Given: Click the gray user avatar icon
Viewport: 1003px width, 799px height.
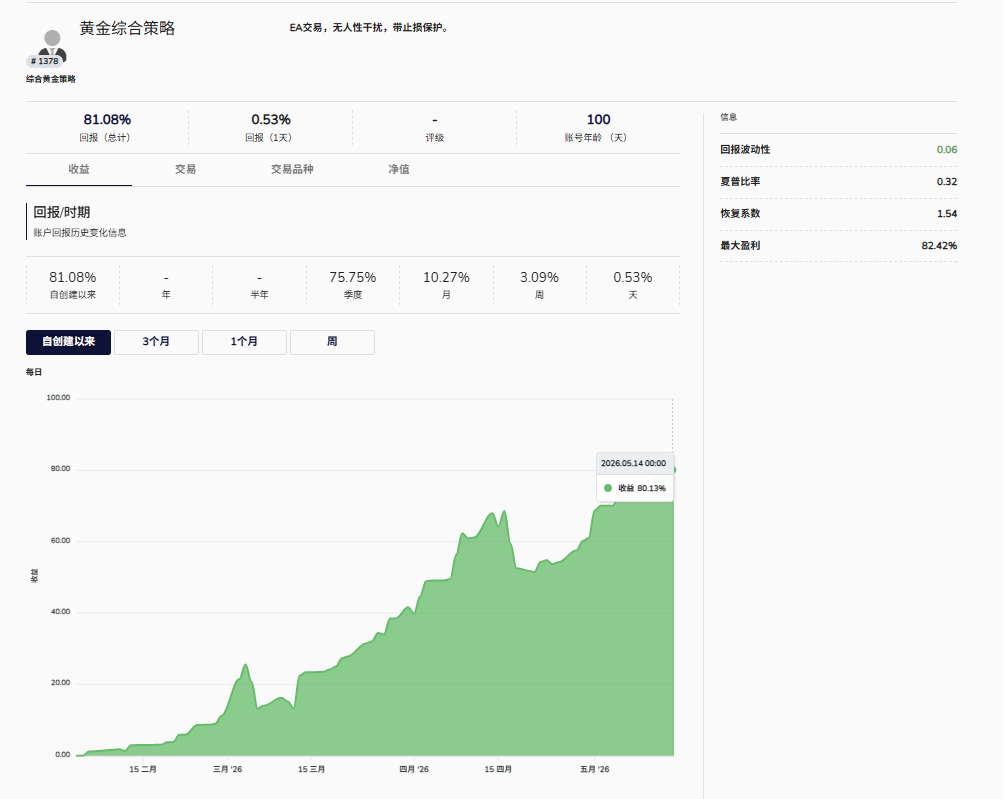Looking at the screenshot, I should (x=52, y=44).
